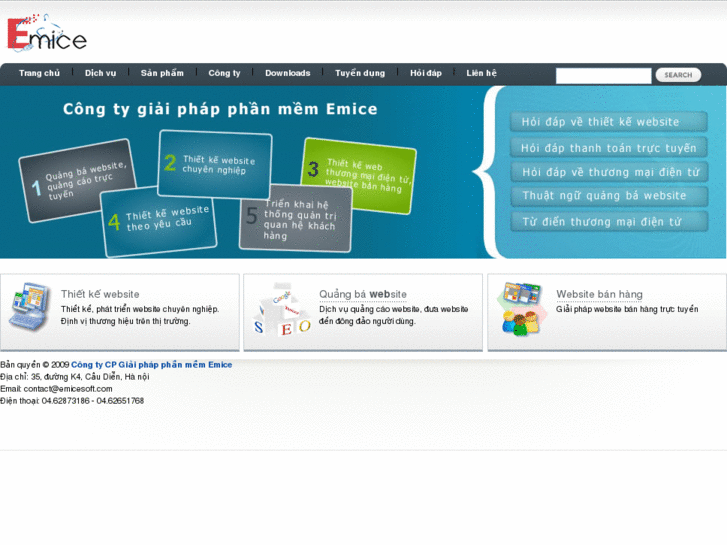Click the Website bán hàng heading
727x545 pixels.
[599, 295]
